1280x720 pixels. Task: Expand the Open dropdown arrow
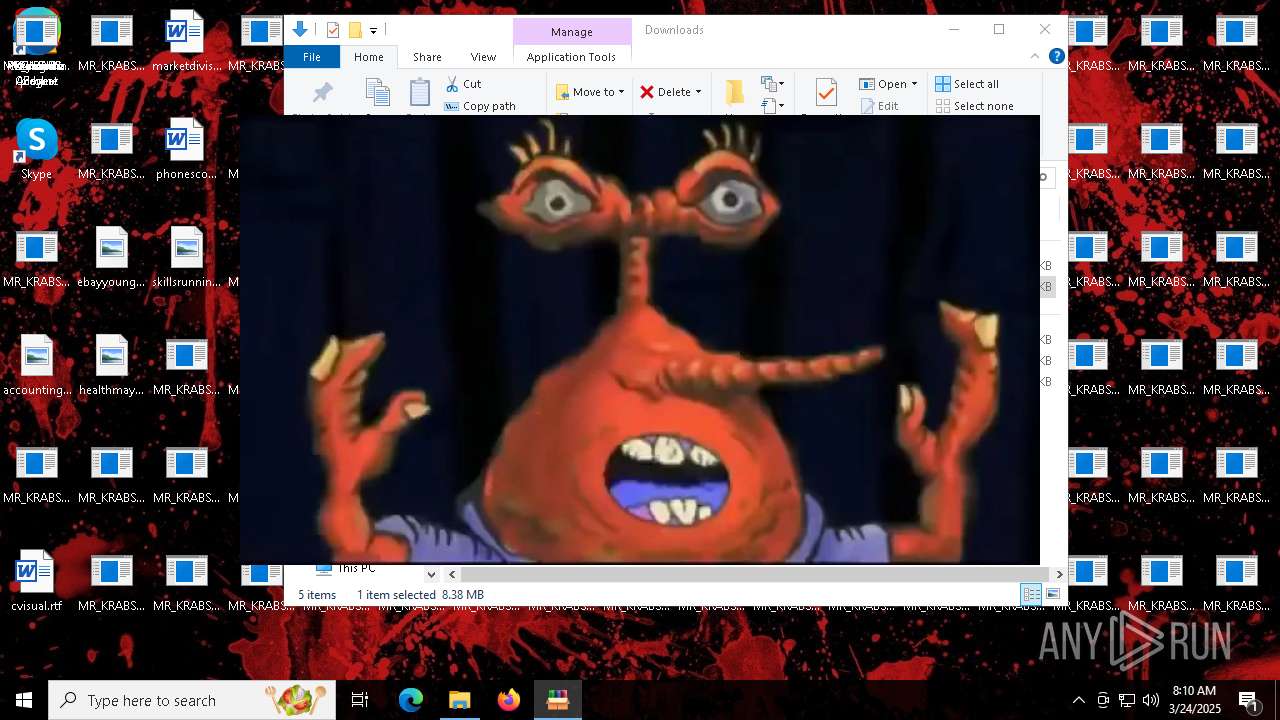coord(914,84)
